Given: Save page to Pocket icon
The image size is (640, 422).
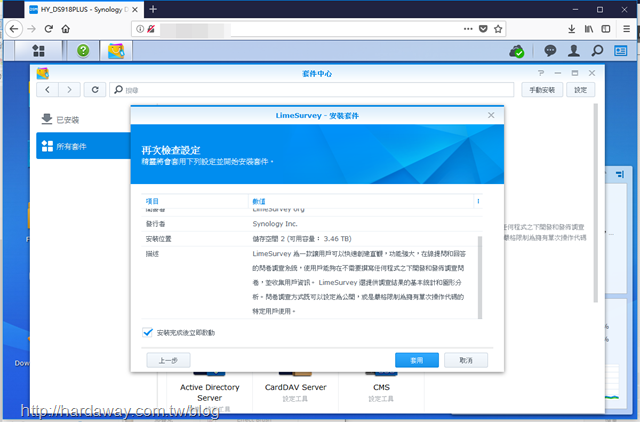Looking at the screenshot, I should click(483, 29).
